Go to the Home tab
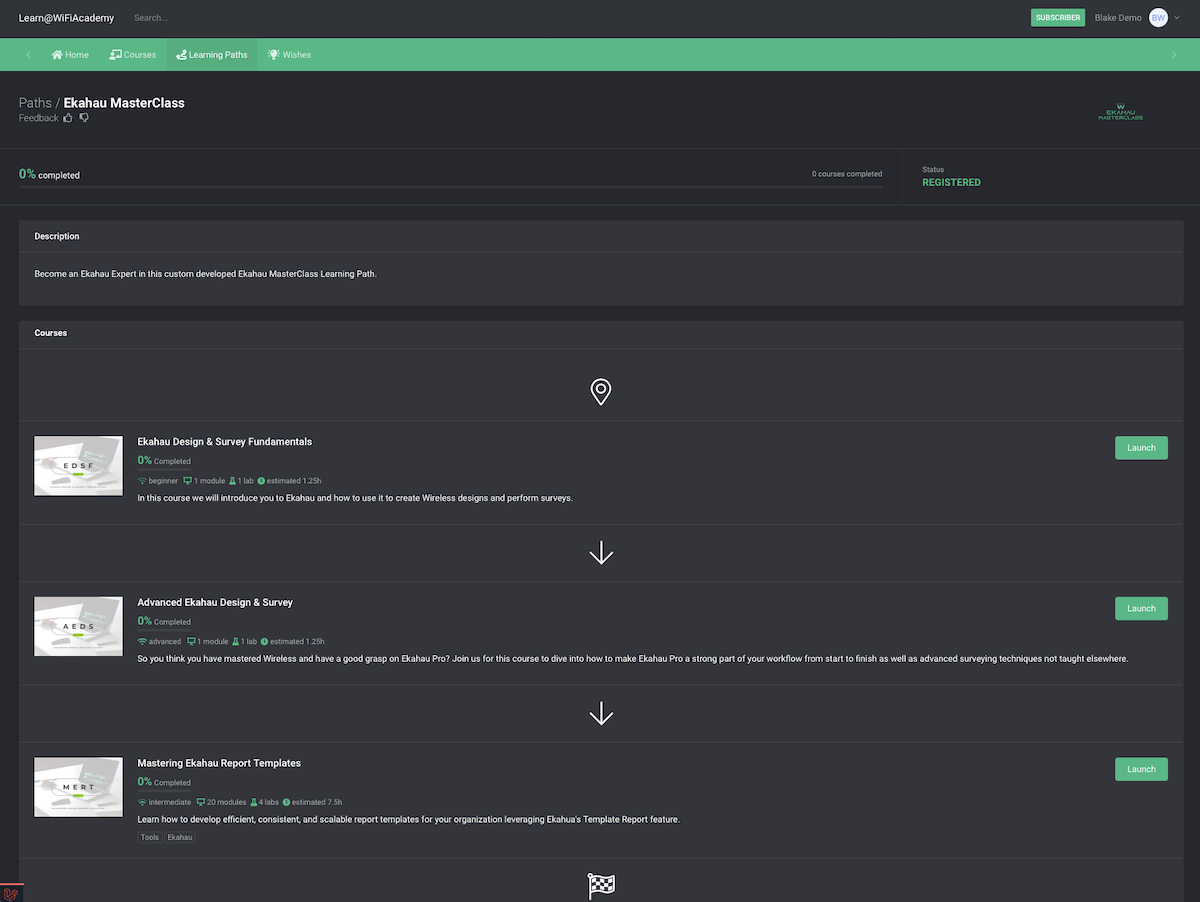The width and height of the screenshot is (1200, 902). [70, 55]
